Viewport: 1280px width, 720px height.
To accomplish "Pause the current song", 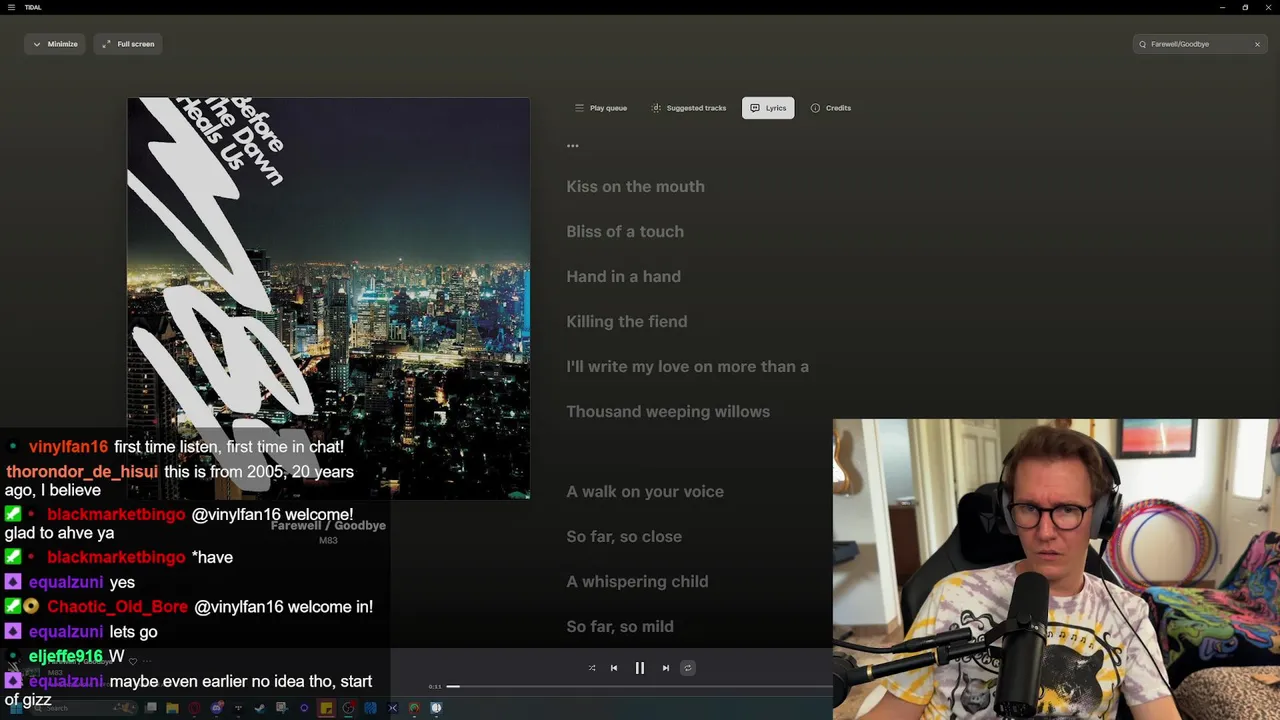I will pyautogui.click(x=640, y=668).
